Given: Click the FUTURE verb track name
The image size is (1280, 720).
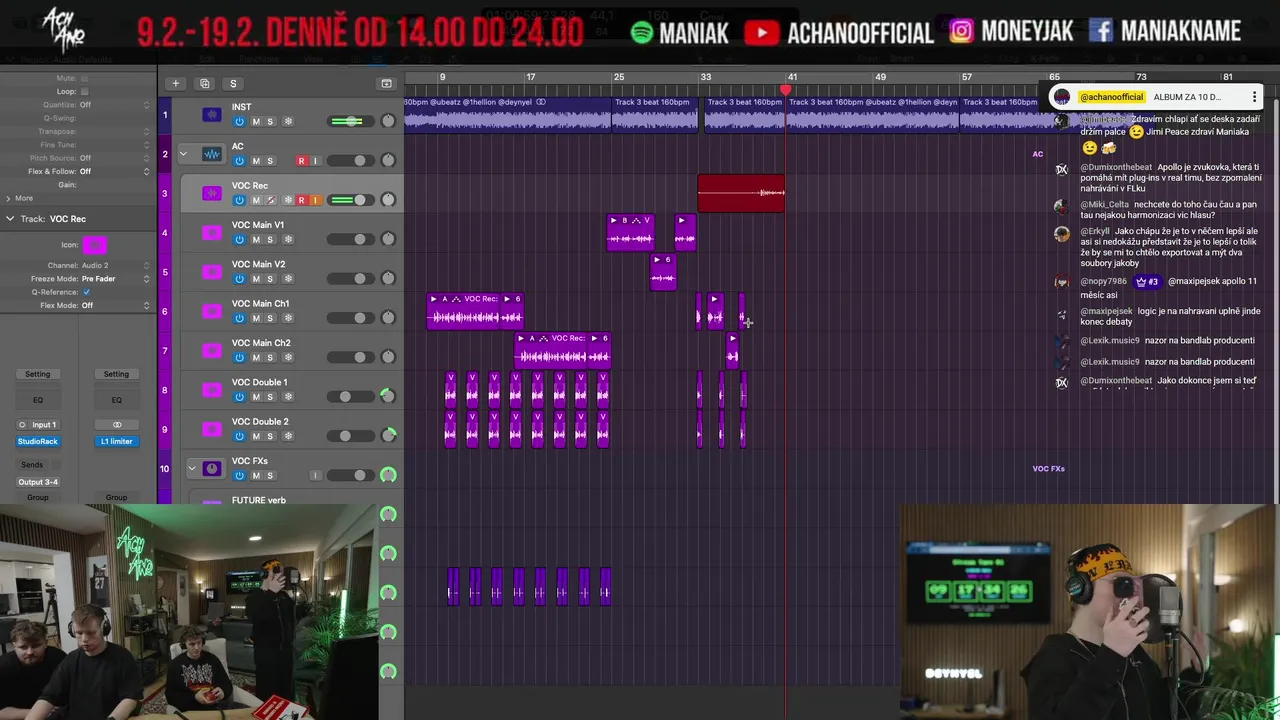Looking at the screenshot, I should point(258,500).
